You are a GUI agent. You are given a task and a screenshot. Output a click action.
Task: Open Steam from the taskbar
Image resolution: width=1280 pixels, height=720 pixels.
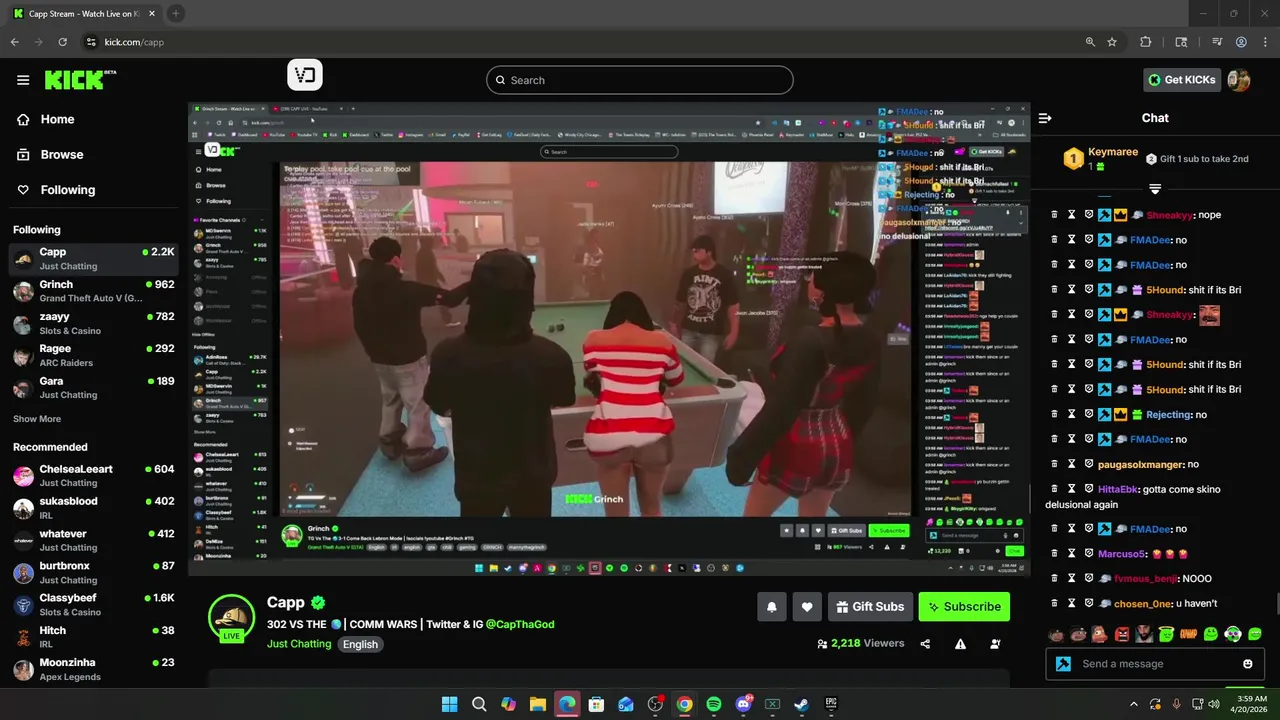[x=801, y=704]
